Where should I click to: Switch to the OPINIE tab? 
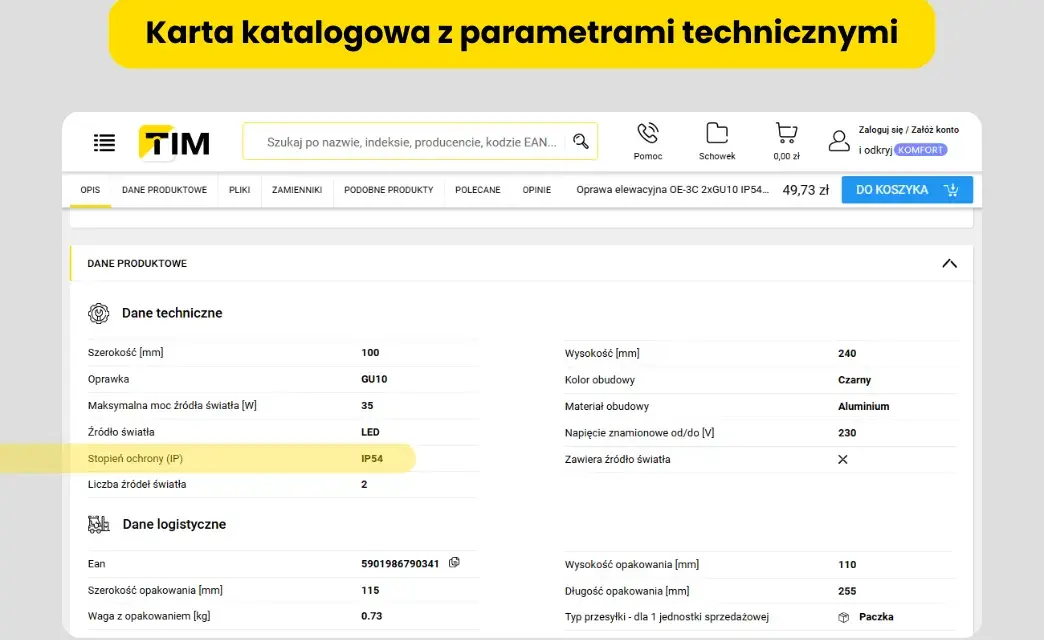(537, 190)
